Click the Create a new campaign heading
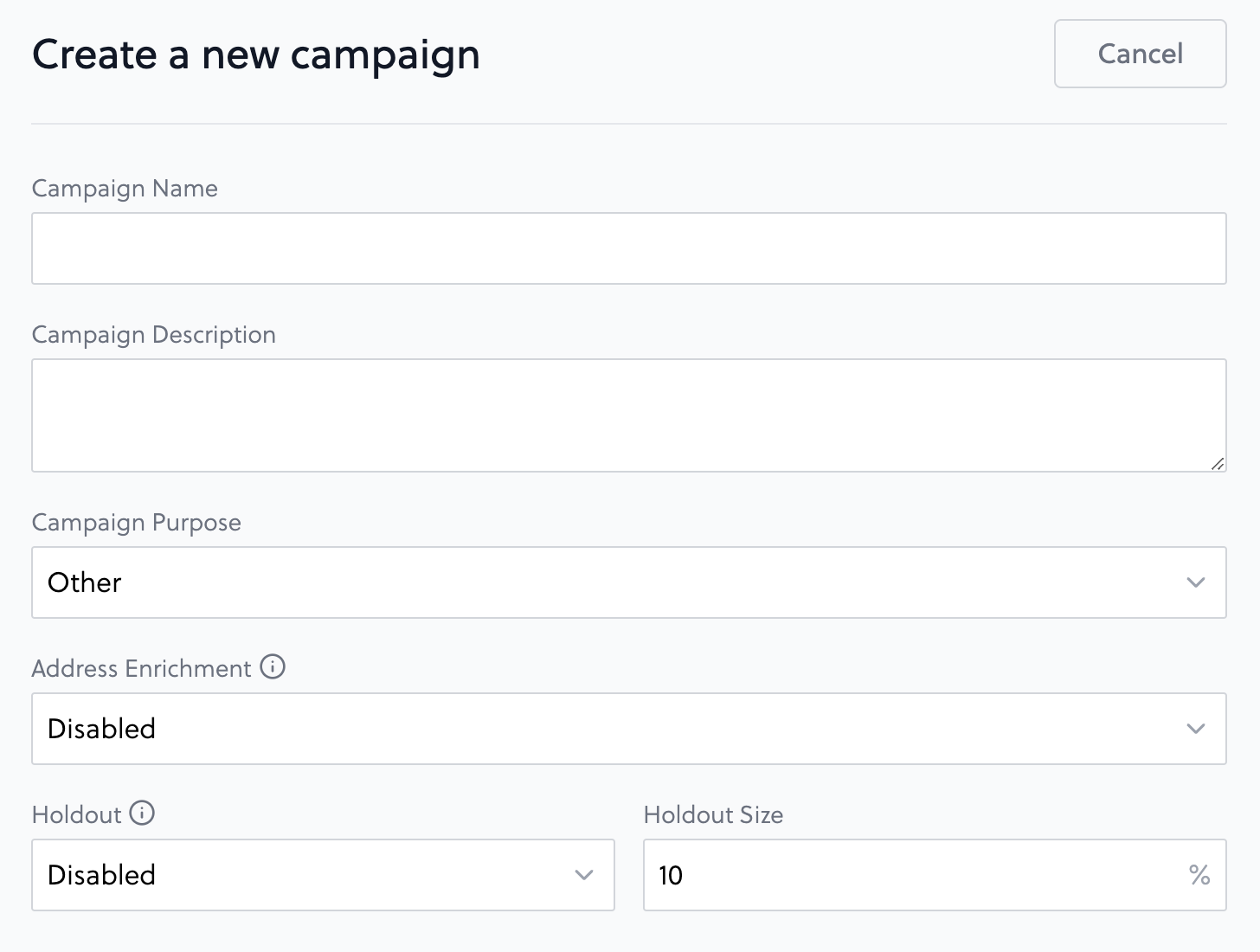 [x=256, y=55]
